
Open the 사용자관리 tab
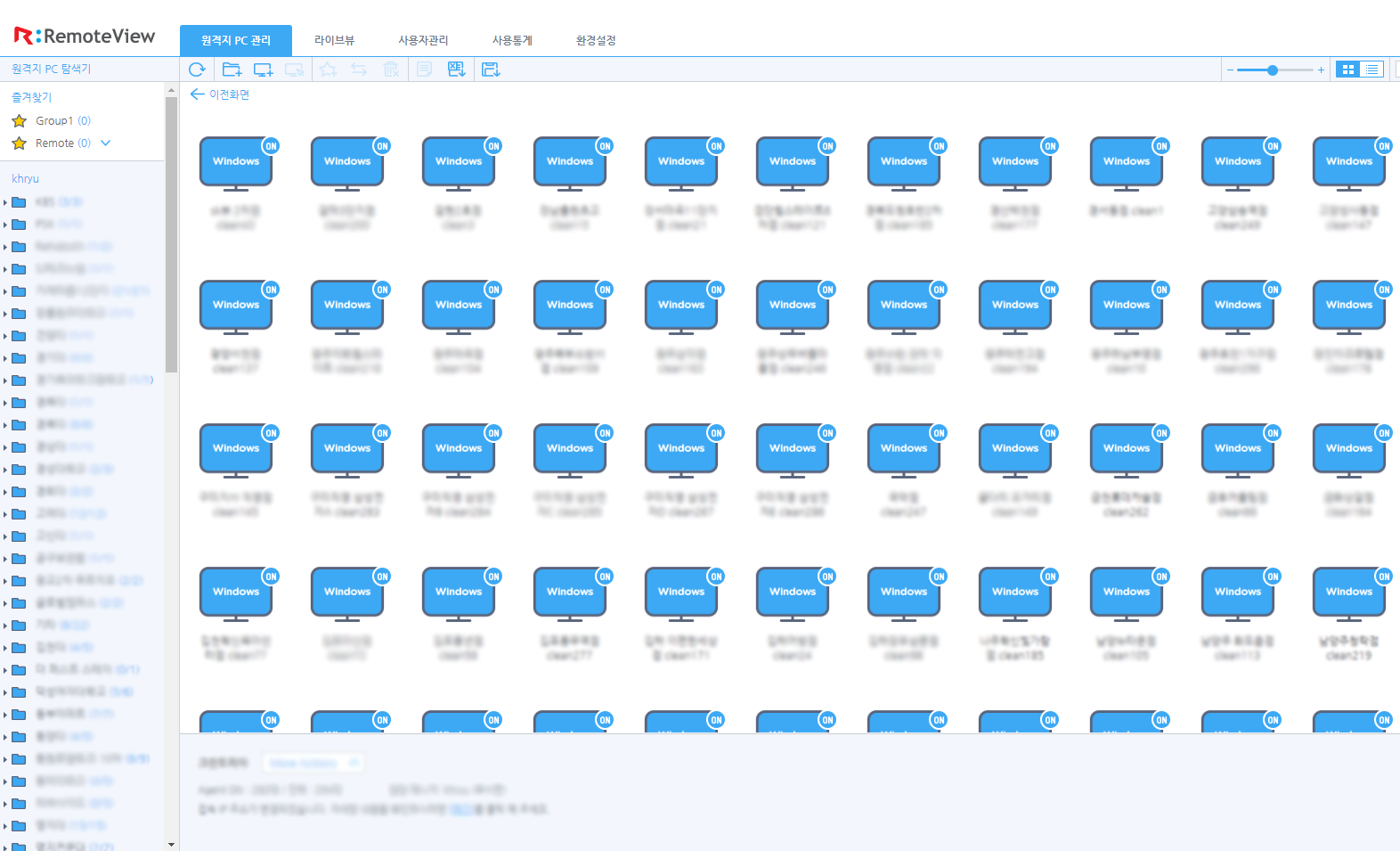(423, 40)
